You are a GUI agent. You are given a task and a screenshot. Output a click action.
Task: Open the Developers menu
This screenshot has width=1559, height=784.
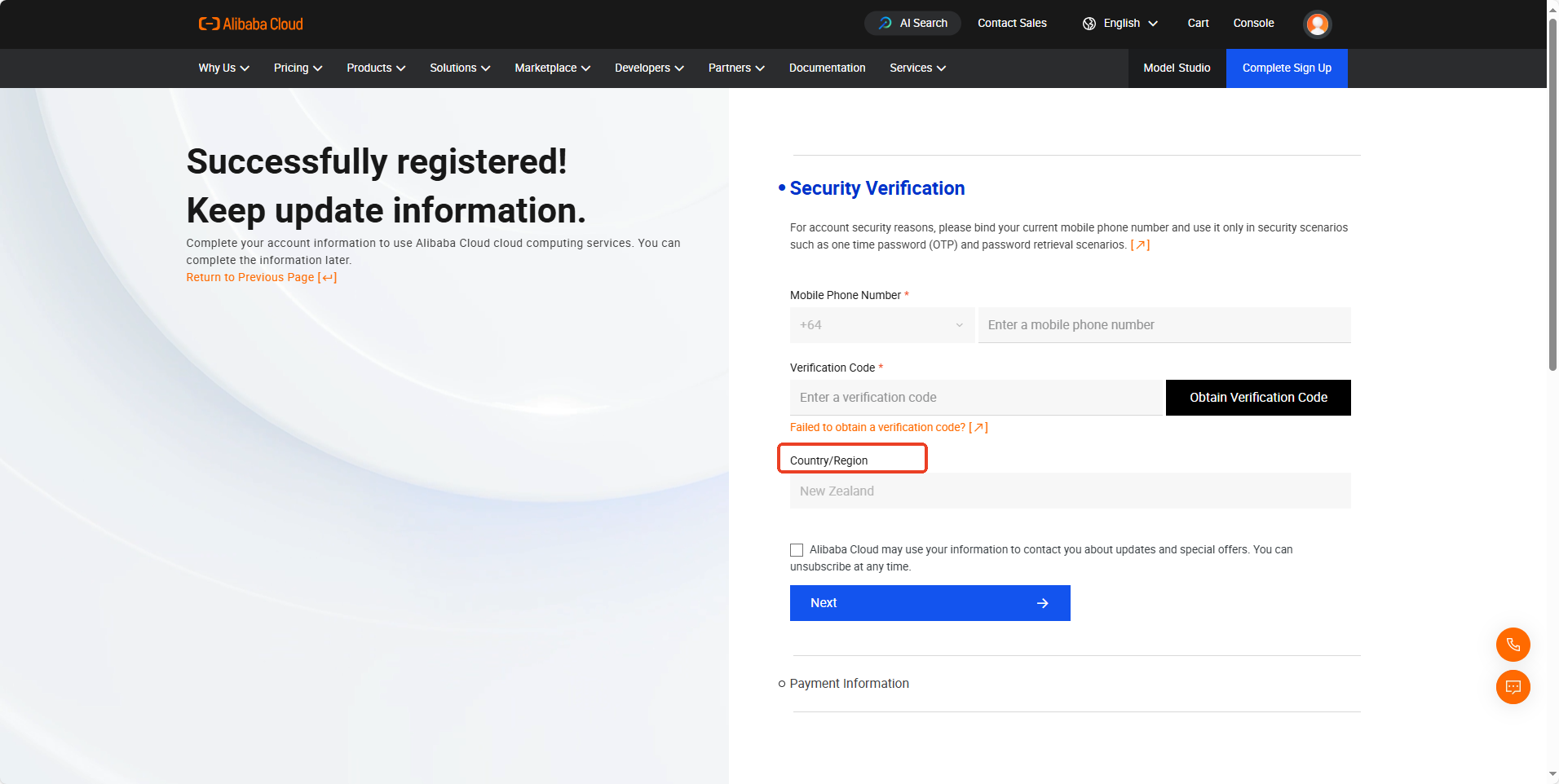pos(649,68)
